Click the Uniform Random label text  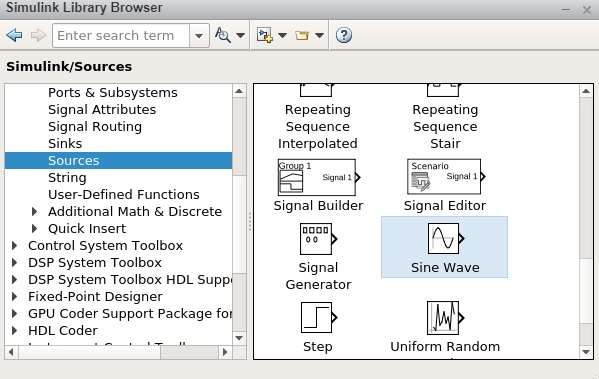[x=445, y=347]
